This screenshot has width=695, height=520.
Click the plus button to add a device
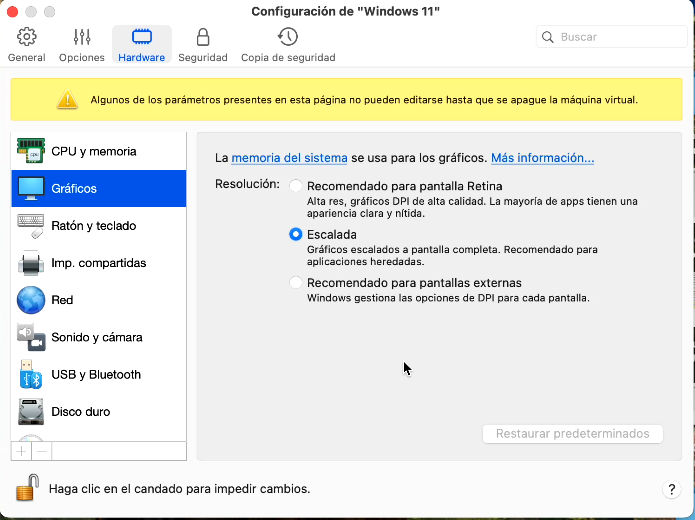[21, 452]
